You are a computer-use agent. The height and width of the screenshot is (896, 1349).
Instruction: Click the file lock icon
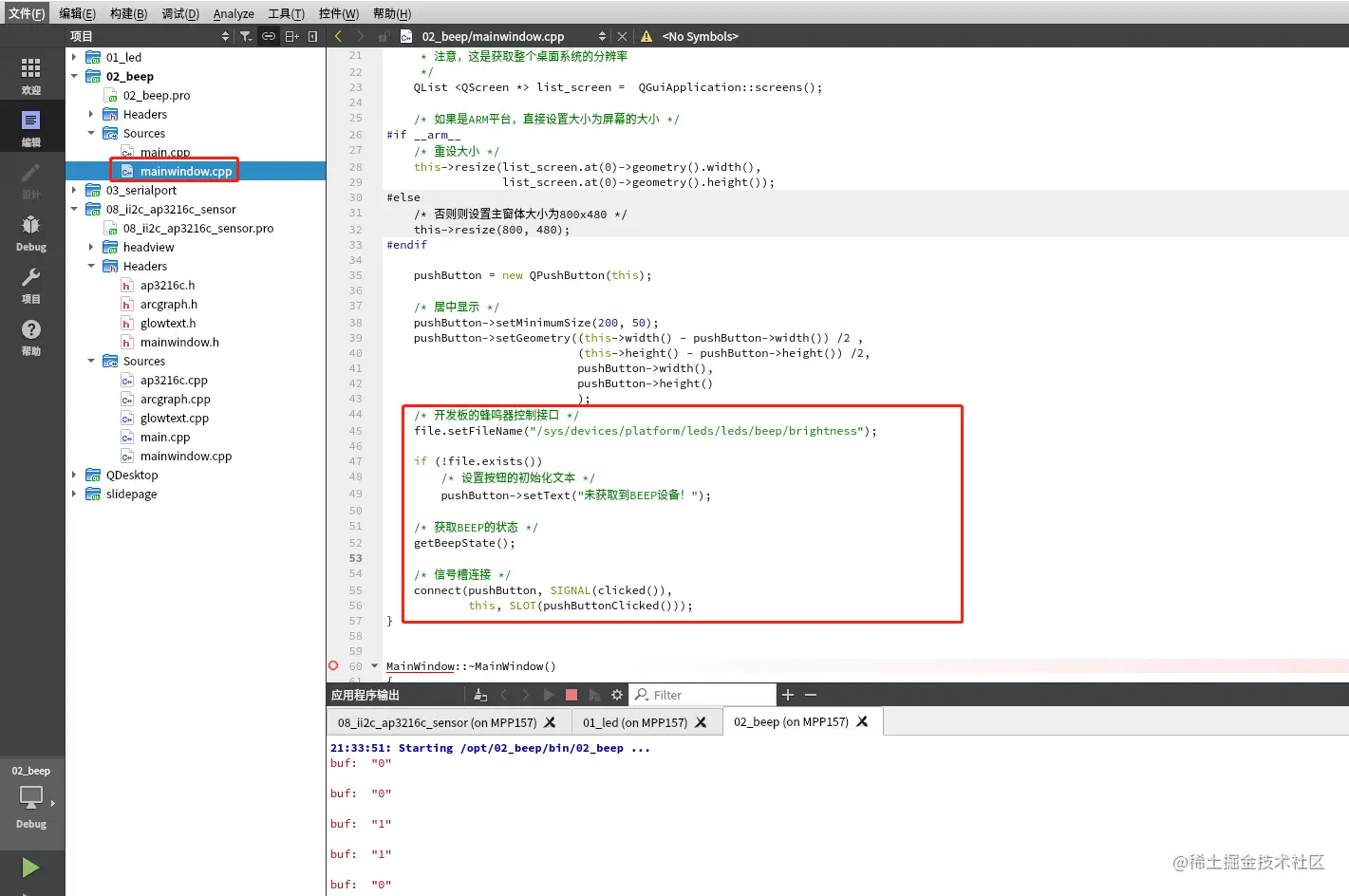point(384,36)
